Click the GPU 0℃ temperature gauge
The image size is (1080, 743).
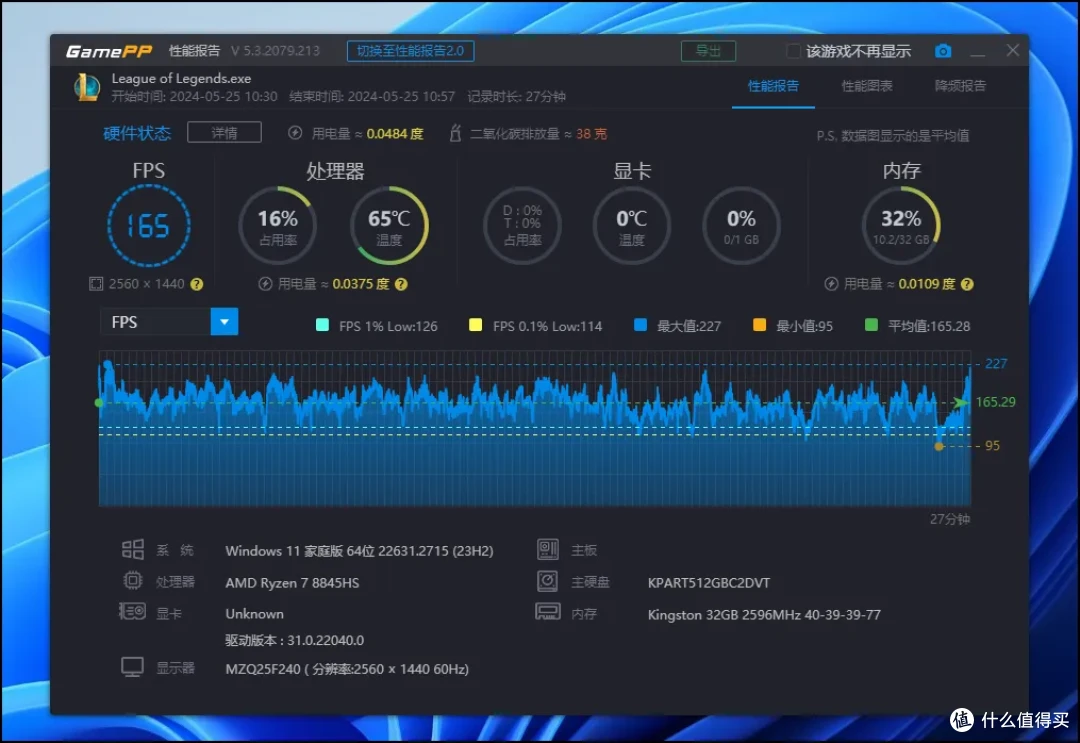coord(632,225)
